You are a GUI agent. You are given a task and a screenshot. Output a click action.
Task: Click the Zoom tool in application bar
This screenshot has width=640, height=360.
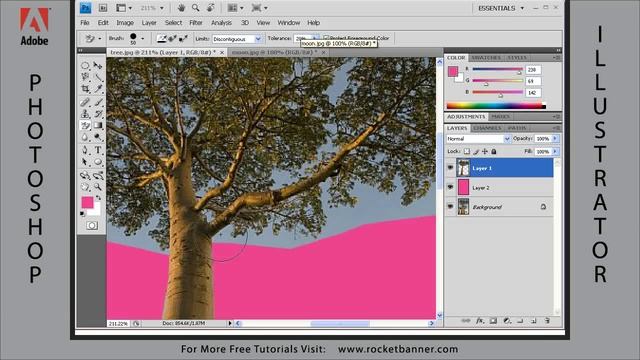pos(196,8)
